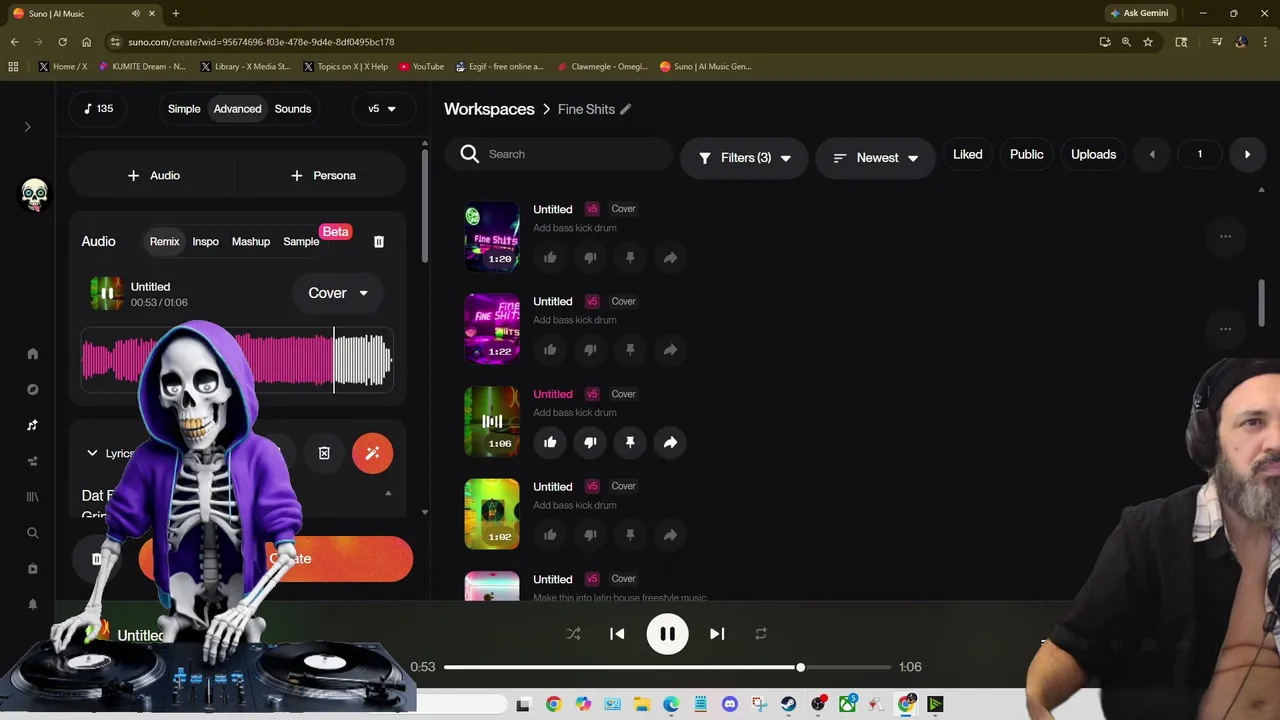The height and width of the screenshot is (720, 1280).
Task: Click the + Audio button
Action: (x=153, y=175)
